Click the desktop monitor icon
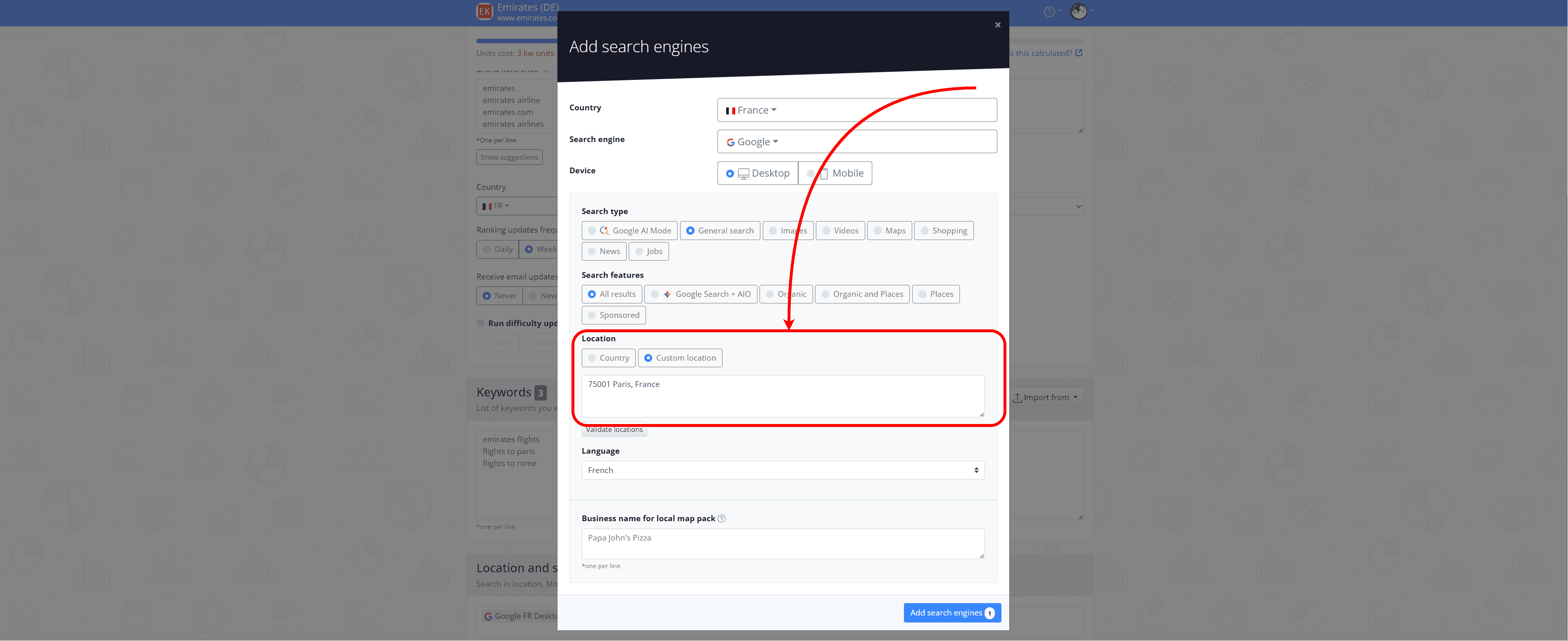The height and width of the screenshot is (641, 1568). click(743, 174)
